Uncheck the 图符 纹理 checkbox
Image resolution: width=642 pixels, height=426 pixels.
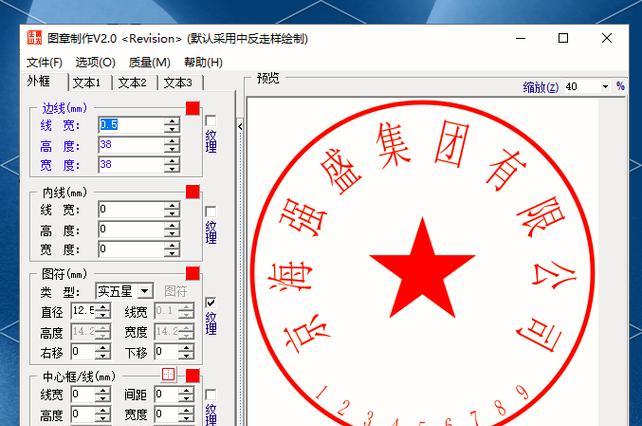(210, 303)
